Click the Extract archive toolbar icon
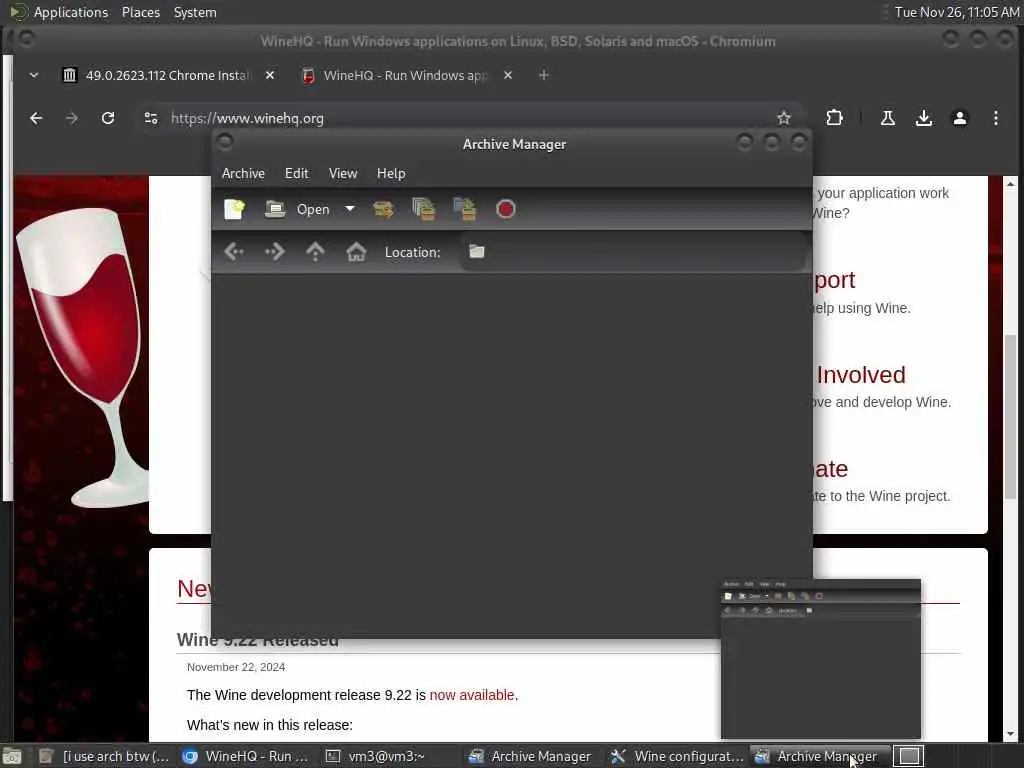Screen dimensions: 1024x768 383,209
